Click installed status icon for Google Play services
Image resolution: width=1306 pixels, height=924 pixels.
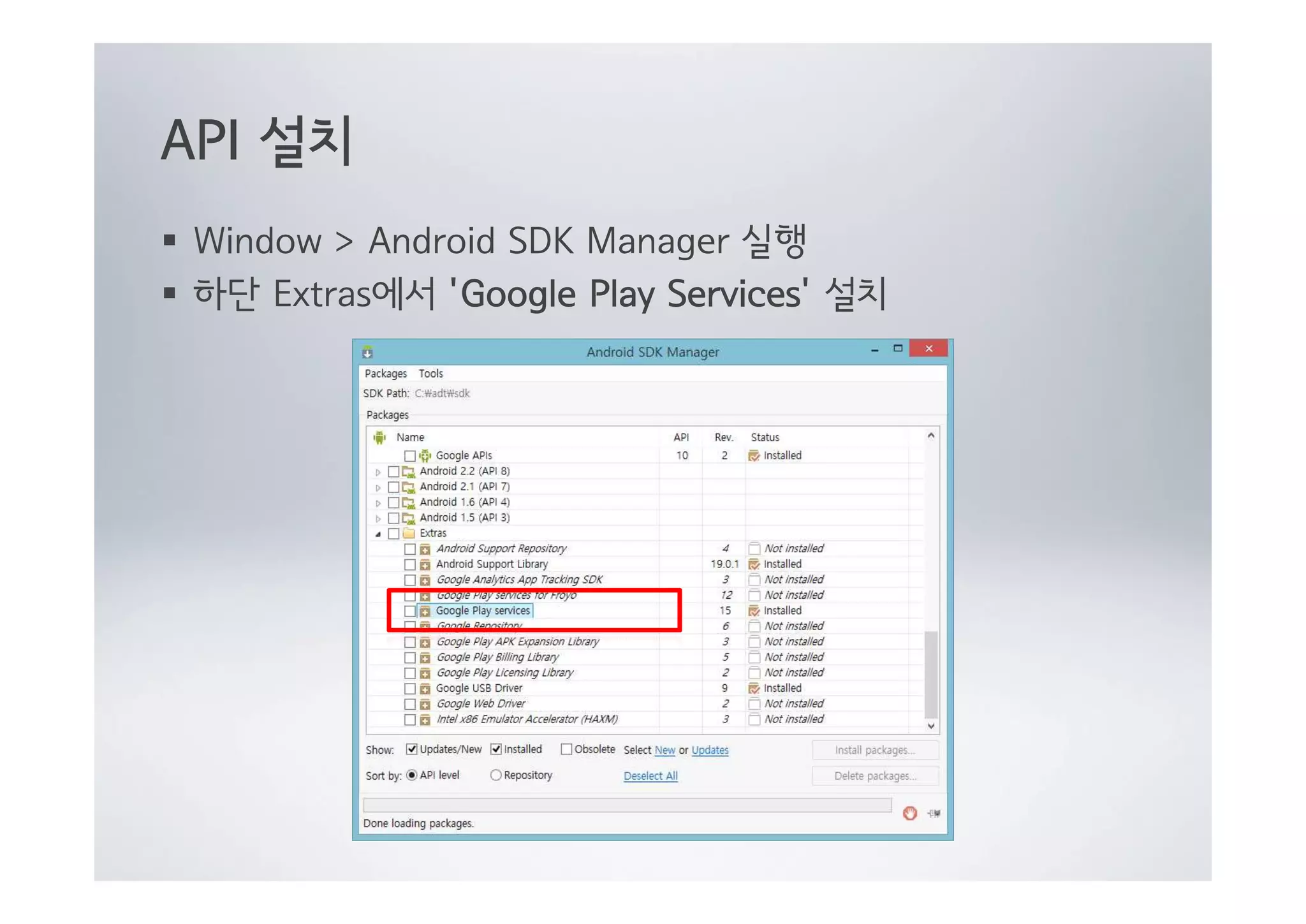tap(754, 611)
